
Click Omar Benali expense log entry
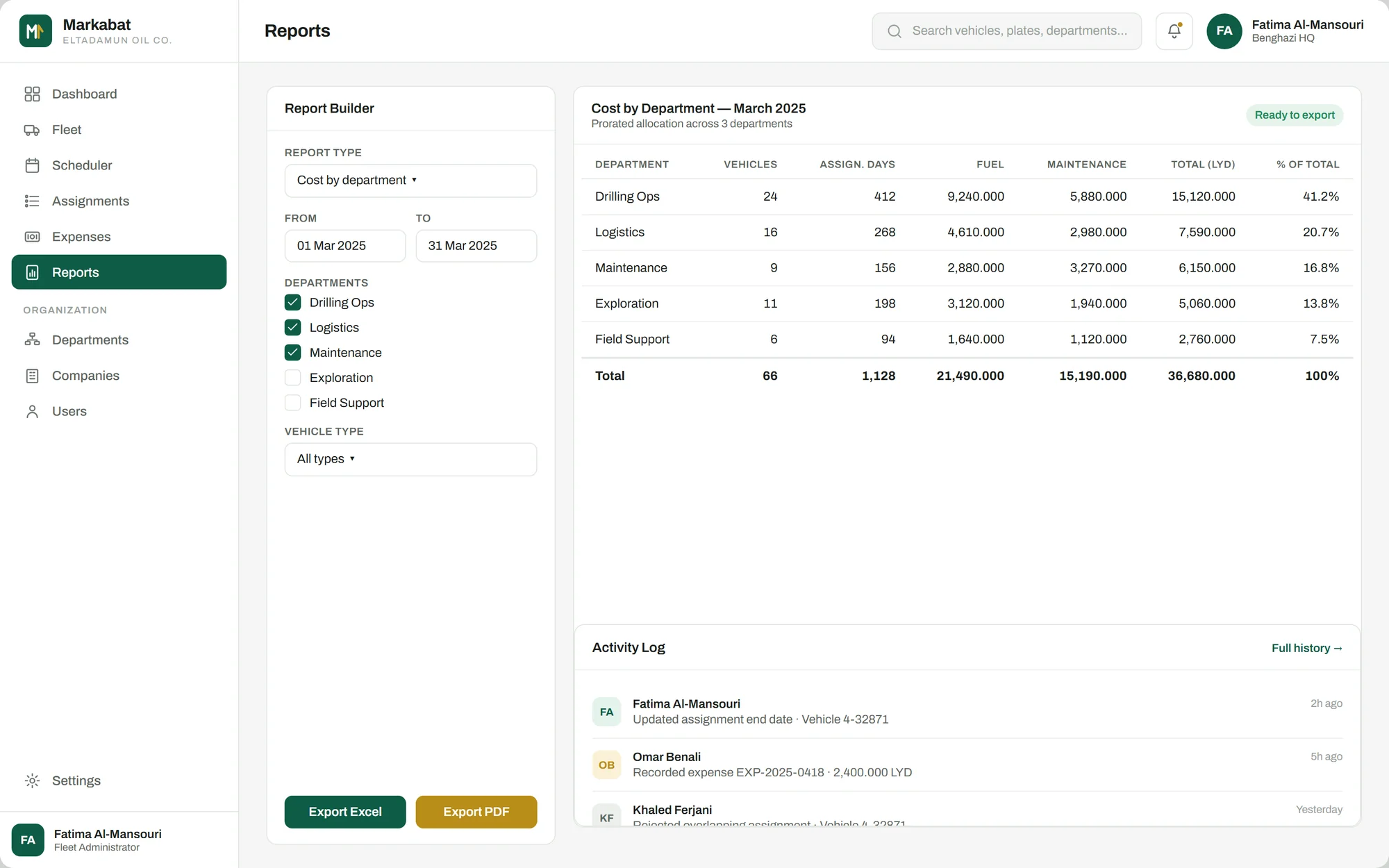(967, 765)
